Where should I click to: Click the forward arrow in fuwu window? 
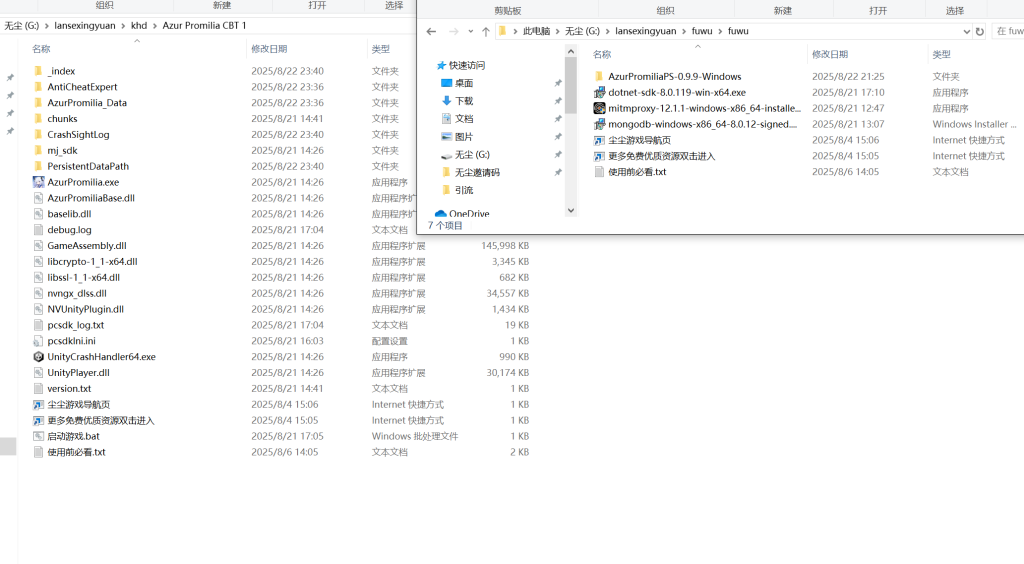453,31
